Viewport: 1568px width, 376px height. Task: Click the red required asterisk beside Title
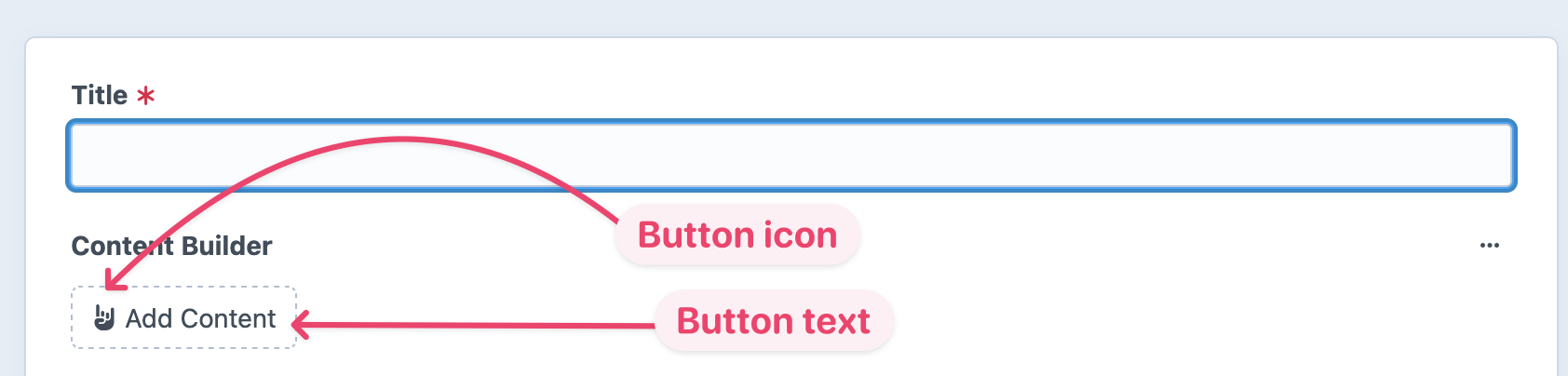coord(145,96)
